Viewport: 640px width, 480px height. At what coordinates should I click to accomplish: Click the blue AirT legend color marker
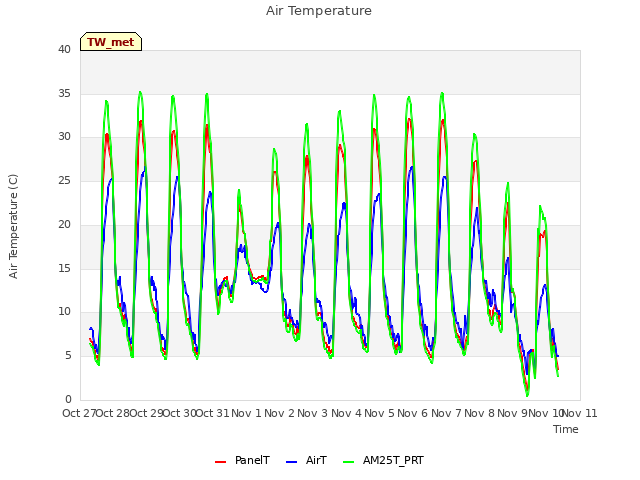point(291,462)
